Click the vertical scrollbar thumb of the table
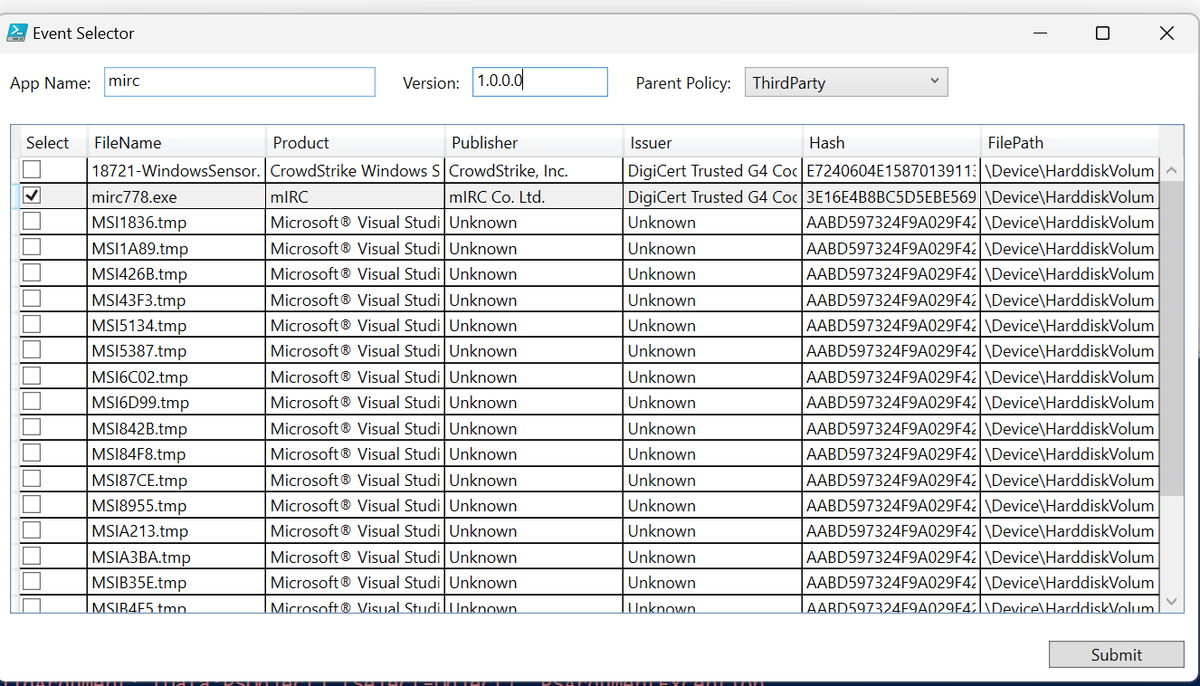The height and width of the screenshot is (686, 1200). point(1172,337)
